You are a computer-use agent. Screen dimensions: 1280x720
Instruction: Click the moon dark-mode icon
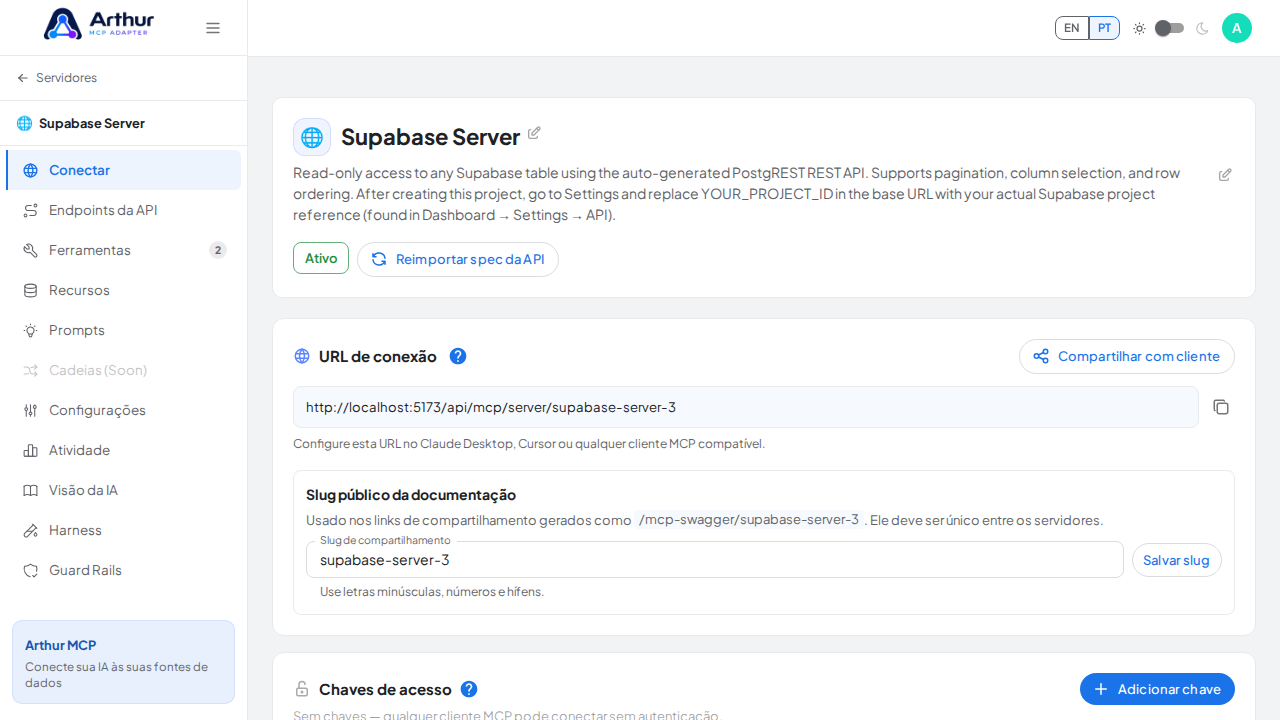[x=1202, y=28]
